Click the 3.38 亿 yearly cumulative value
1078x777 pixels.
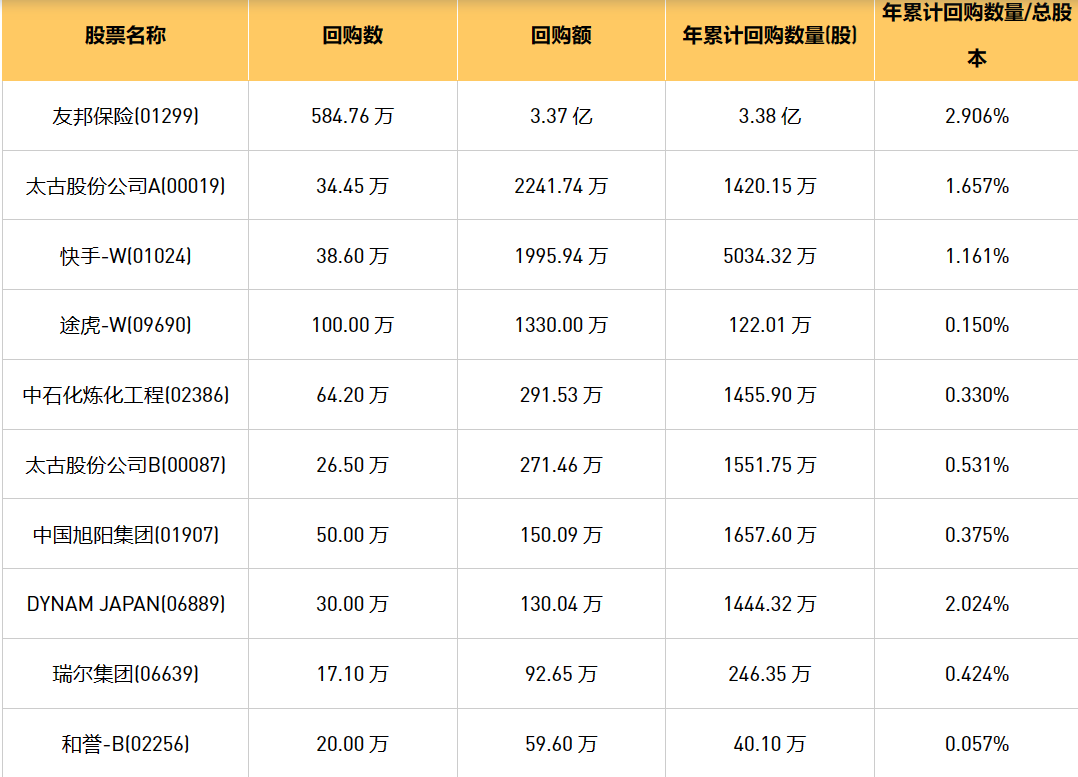tap(769, 116)
